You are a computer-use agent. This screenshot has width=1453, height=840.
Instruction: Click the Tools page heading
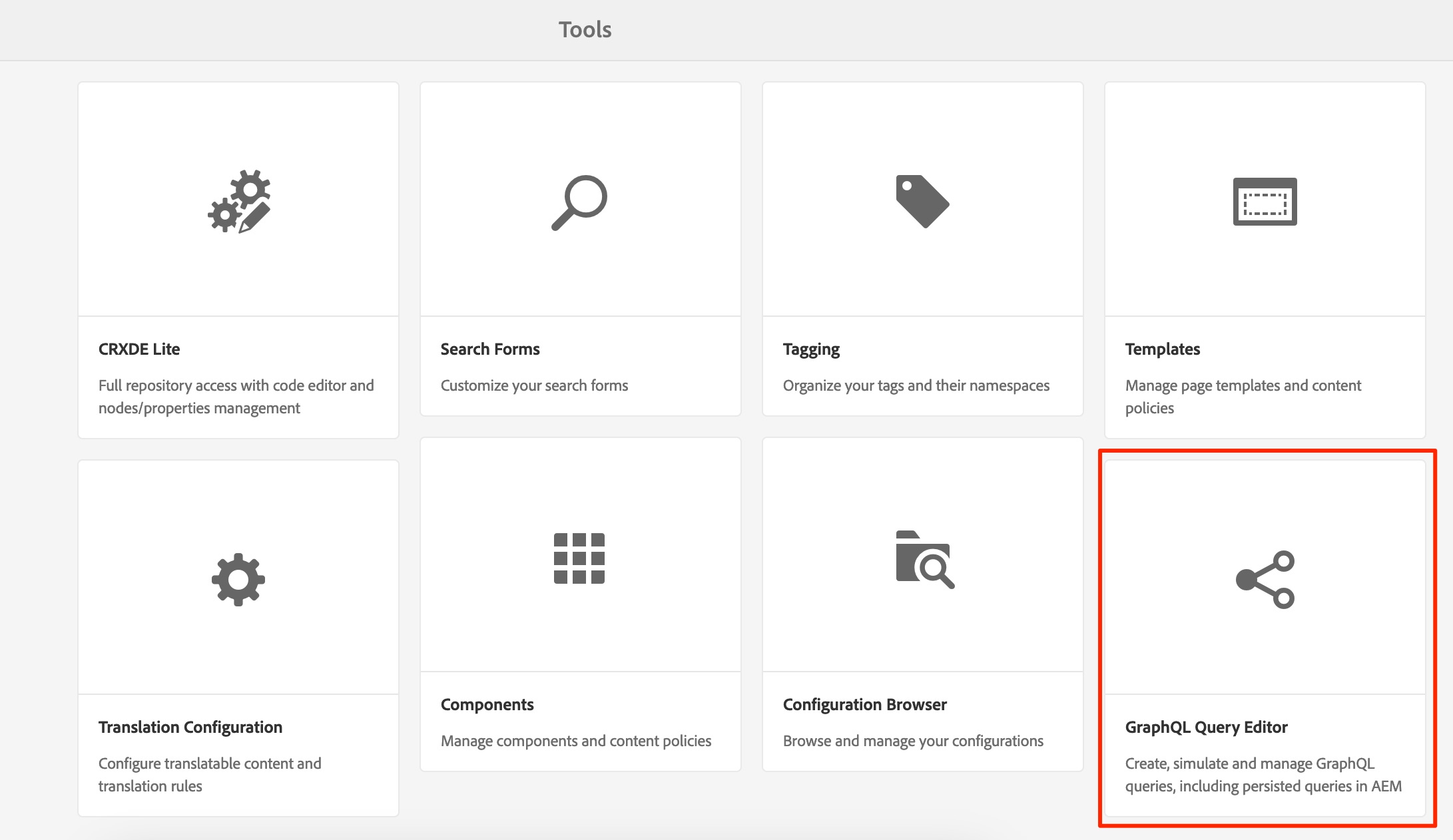pos(585,29)
